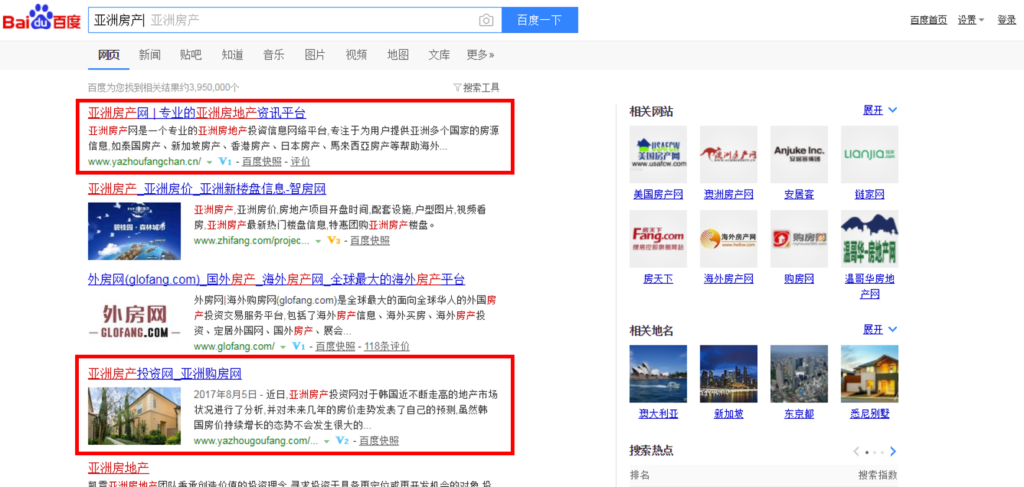Open camera image search icon
The height and width of the screenshot is (487, 1024).
[x=486, y=20]
